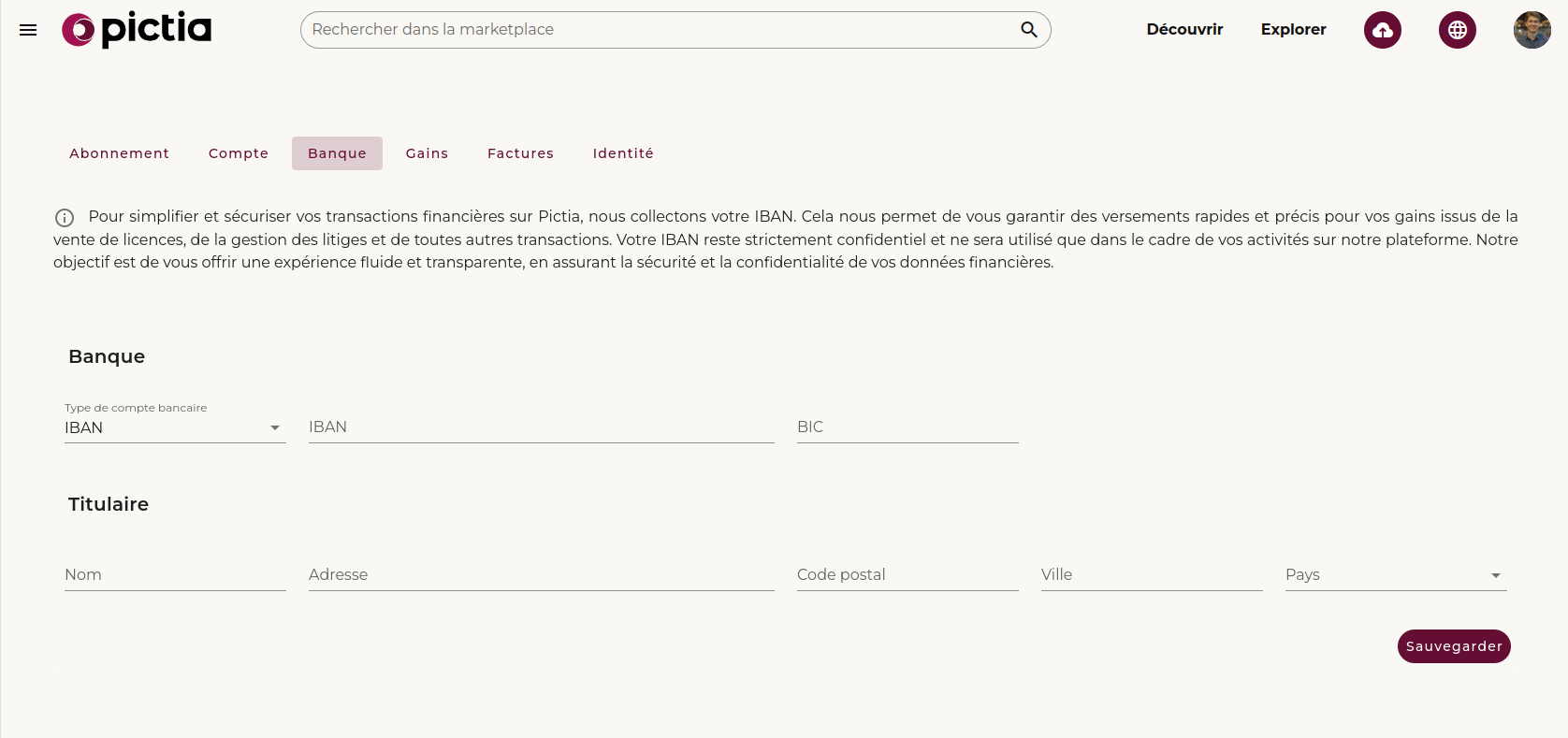Focus the IBAN number input field

pos(541,427)
